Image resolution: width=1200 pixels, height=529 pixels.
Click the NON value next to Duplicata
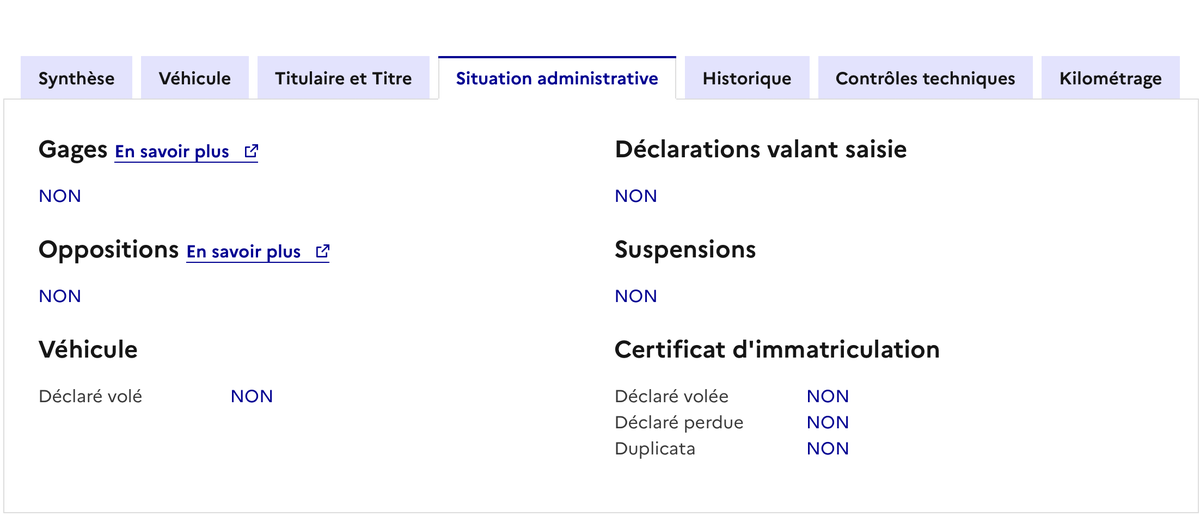click(828, 449)
